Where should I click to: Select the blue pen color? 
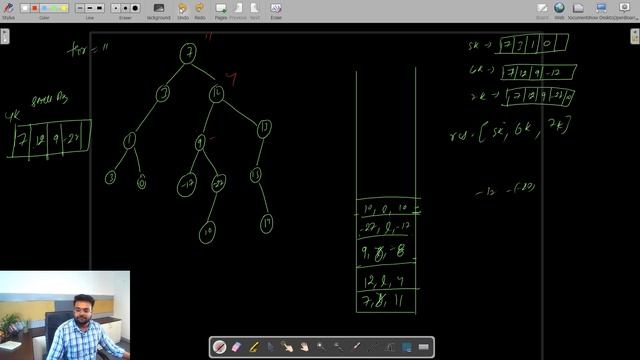pos(44,8)
